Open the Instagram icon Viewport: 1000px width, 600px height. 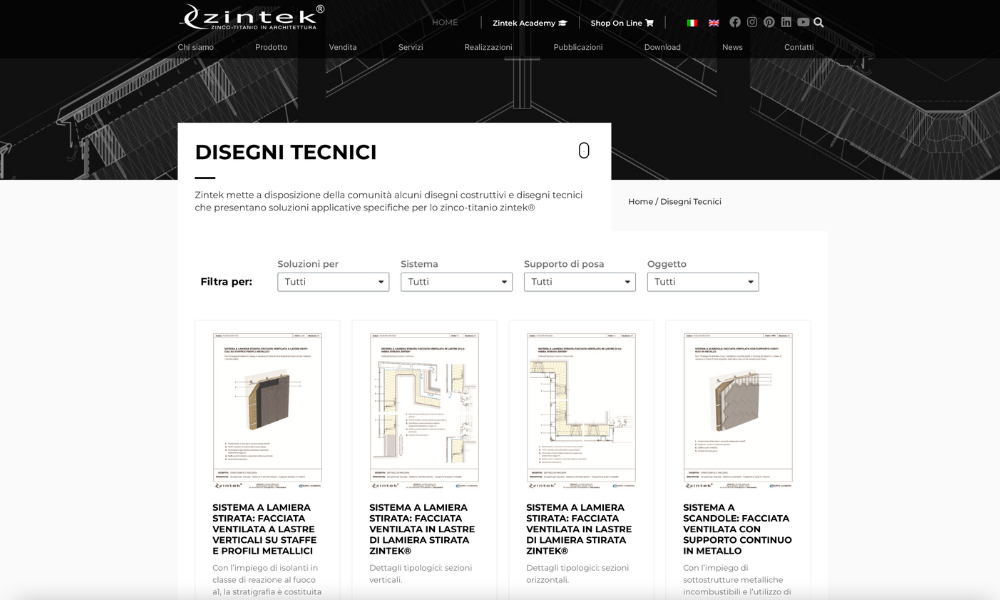pos(752,22)
